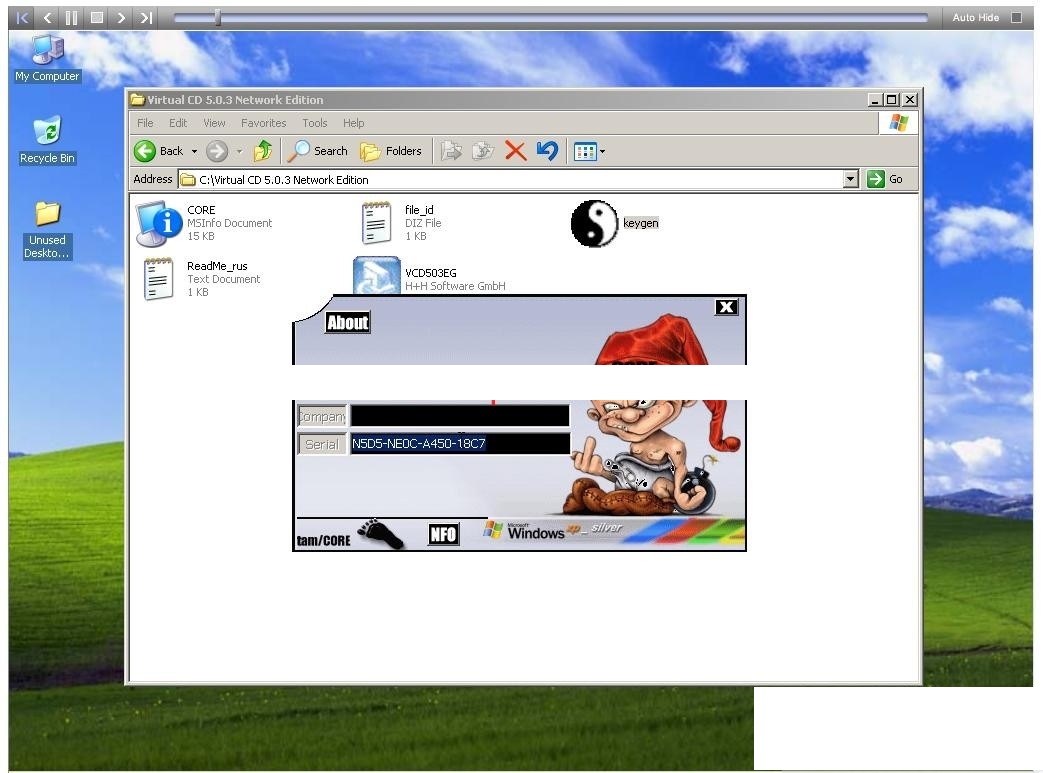Click the blue Undo arrow icon
The height and width of the screenshot is (773, 1043).
[547, 151]
